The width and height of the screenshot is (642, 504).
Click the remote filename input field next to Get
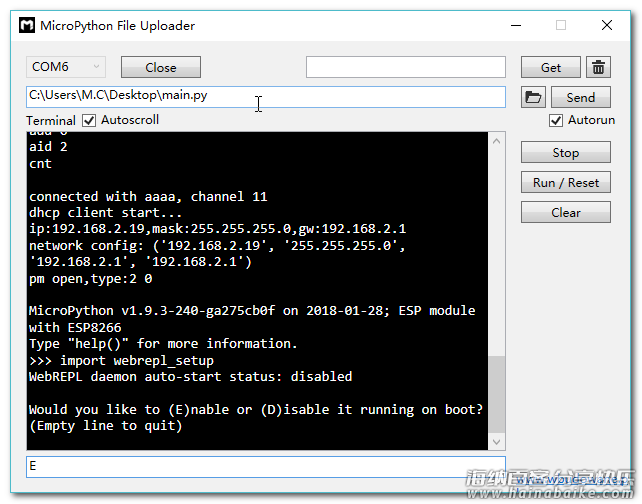406,67
